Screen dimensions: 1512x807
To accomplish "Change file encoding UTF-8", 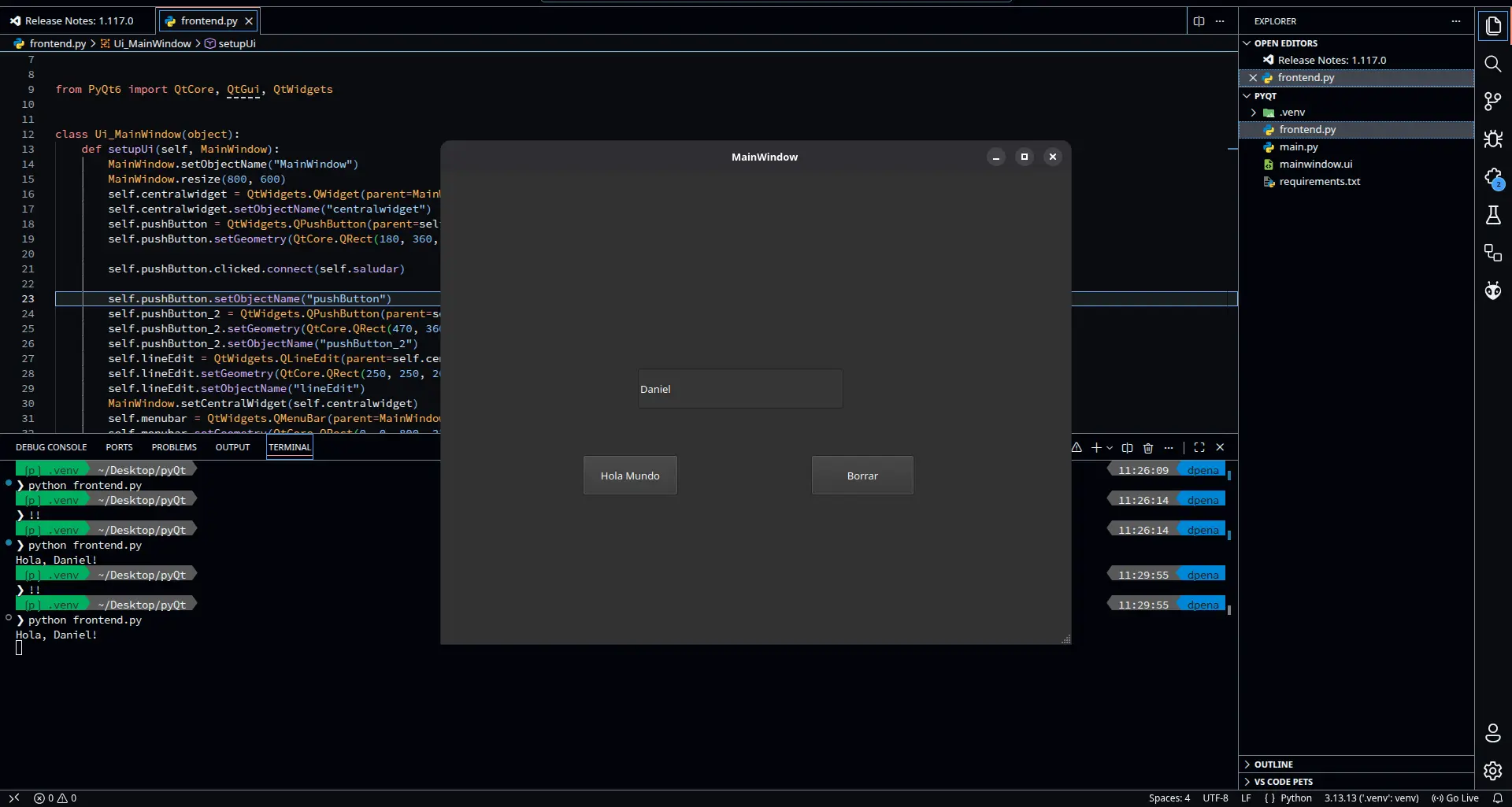I will click(x=1215, y=798).
